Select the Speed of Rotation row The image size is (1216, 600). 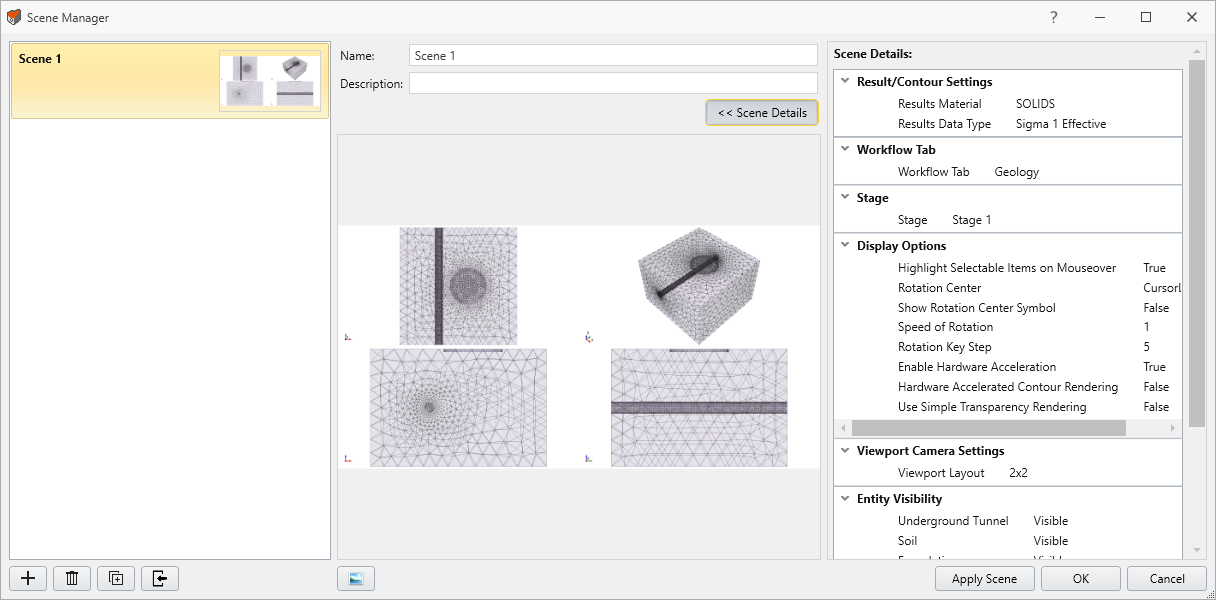click(1008, 327)
